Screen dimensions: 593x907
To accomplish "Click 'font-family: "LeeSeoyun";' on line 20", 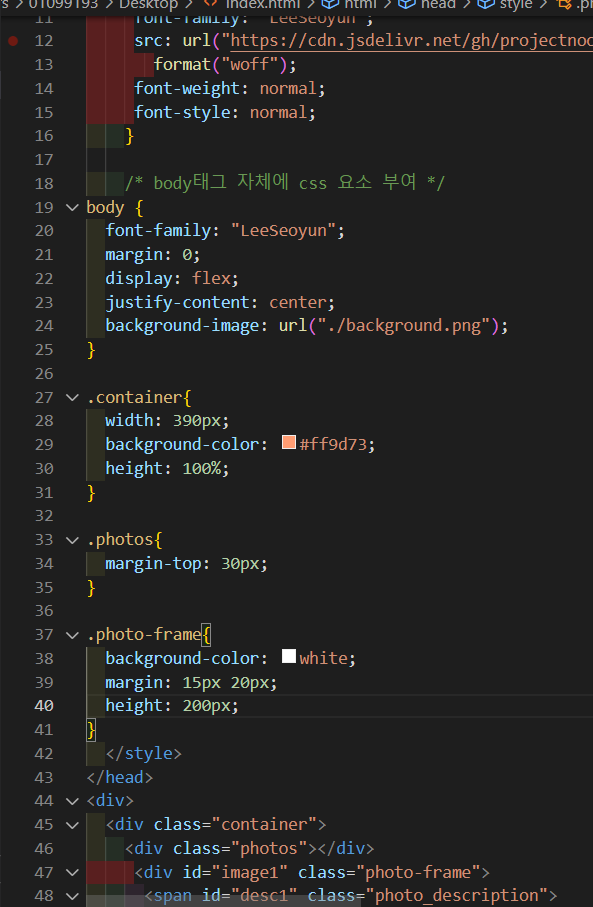I will pyautogui.click(x=225, y=231).
